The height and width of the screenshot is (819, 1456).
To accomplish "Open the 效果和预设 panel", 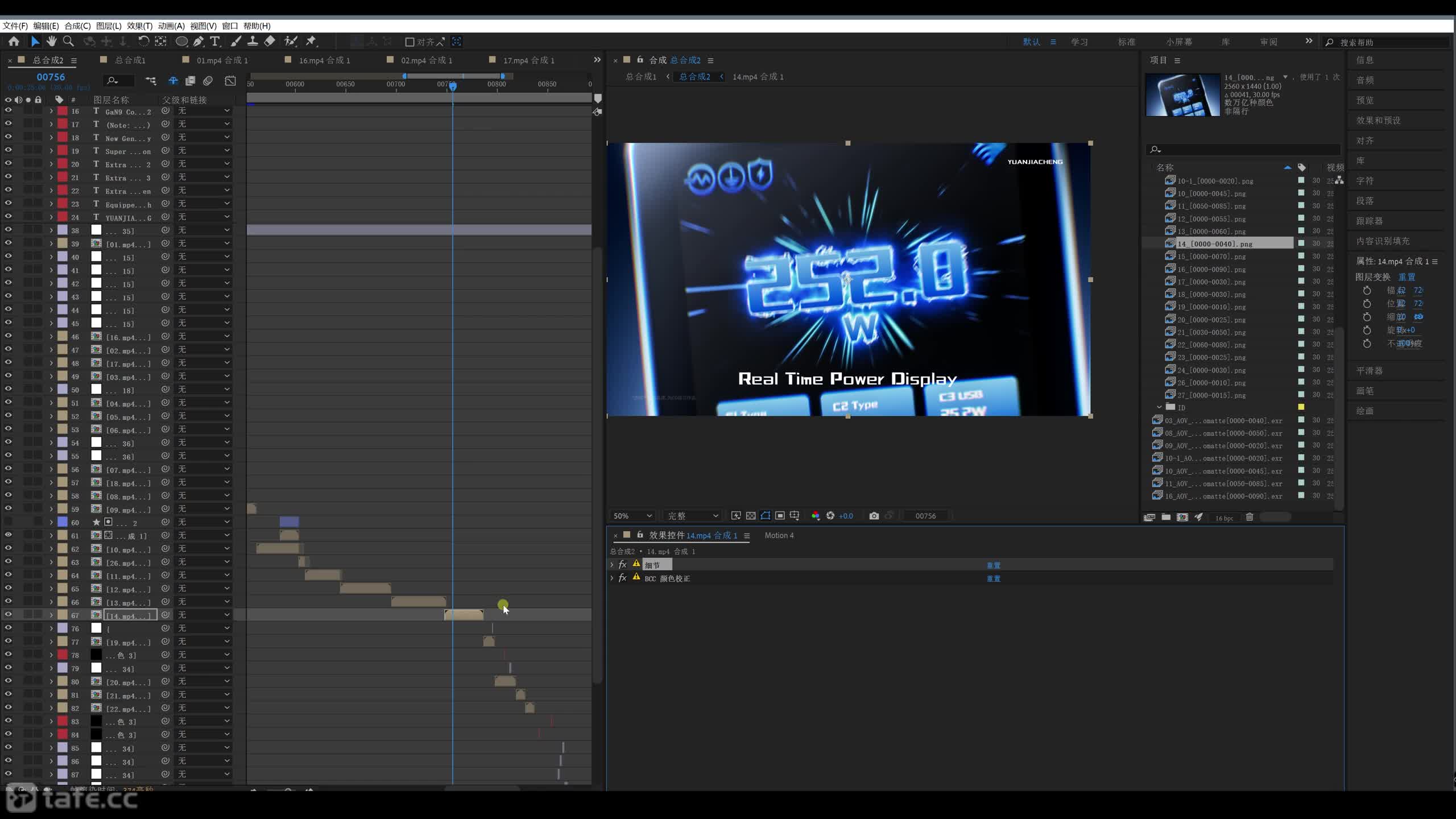I will [x=1379, y=121].
